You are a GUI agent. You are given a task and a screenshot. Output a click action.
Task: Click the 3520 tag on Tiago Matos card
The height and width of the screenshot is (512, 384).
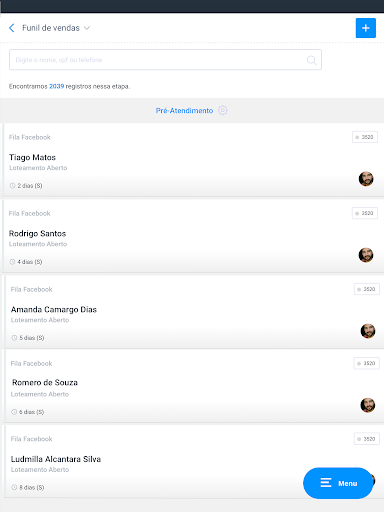[x=365, y=137]
